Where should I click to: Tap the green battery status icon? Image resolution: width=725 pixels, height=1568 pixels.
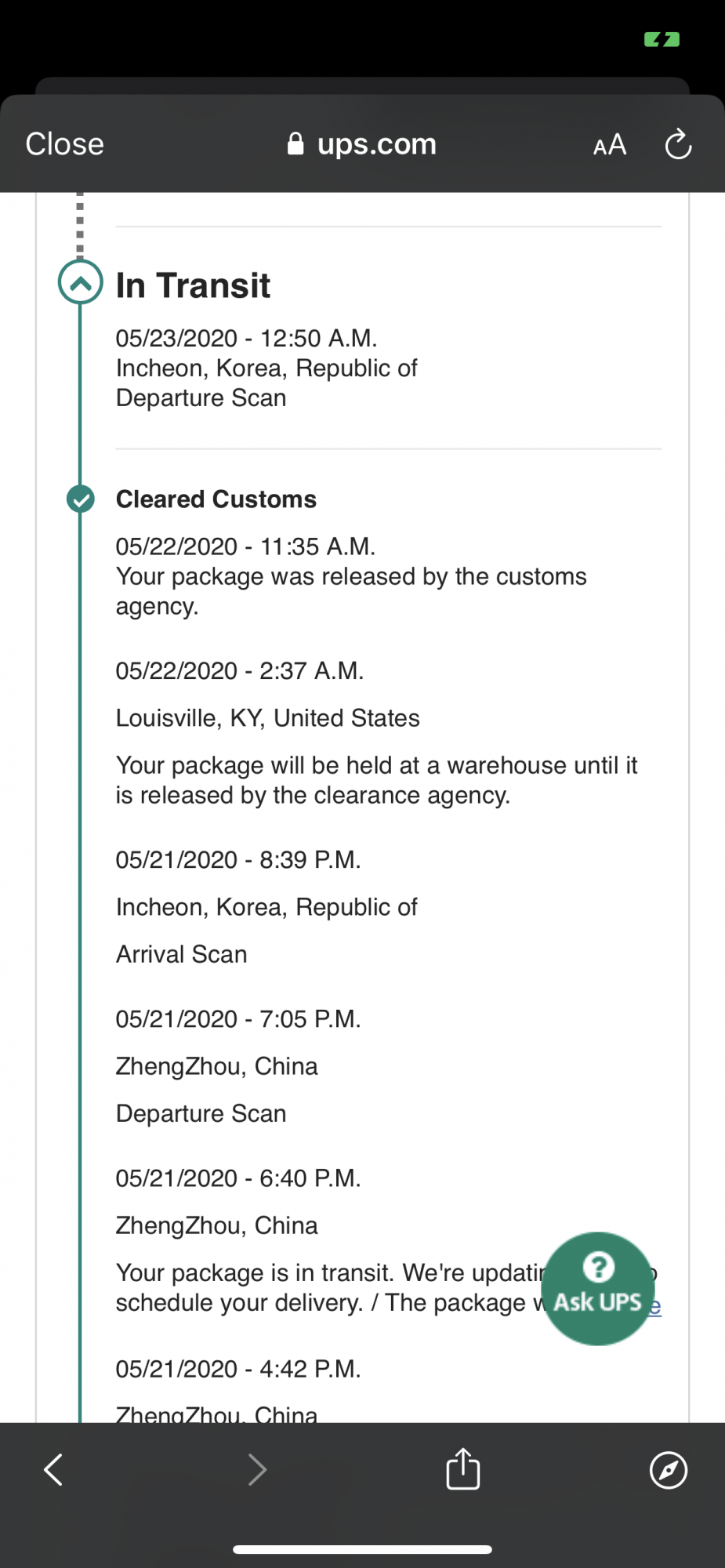click(x=662, y=39)
